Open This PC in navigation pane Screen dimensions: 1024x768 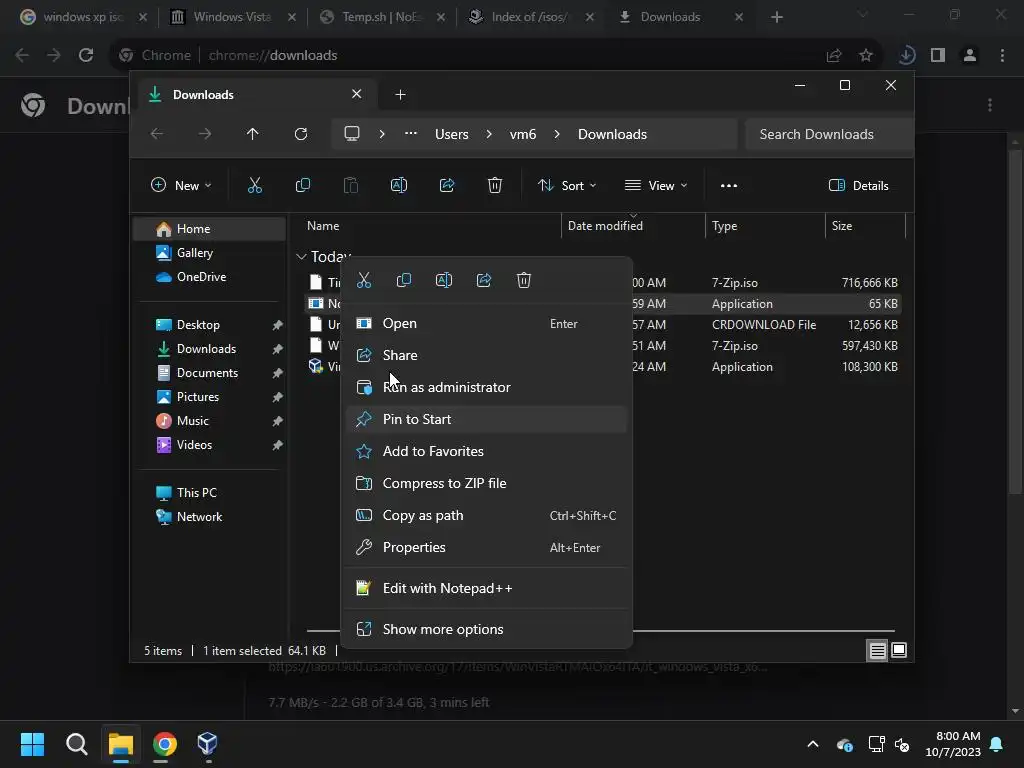pyautogui.click(x=210, y=493)
